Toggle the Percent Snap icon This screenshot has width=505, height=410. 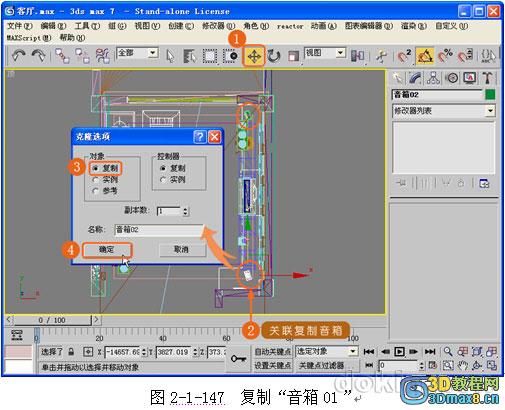(x=445, y=56)
